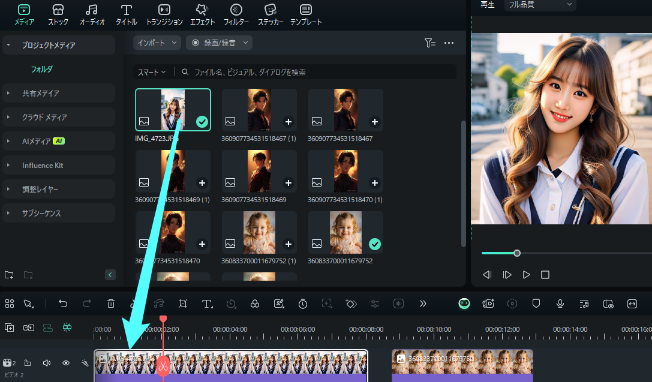Open the audio mixer icon
Viewport: 652px width, 382px height.
(584, 304)
